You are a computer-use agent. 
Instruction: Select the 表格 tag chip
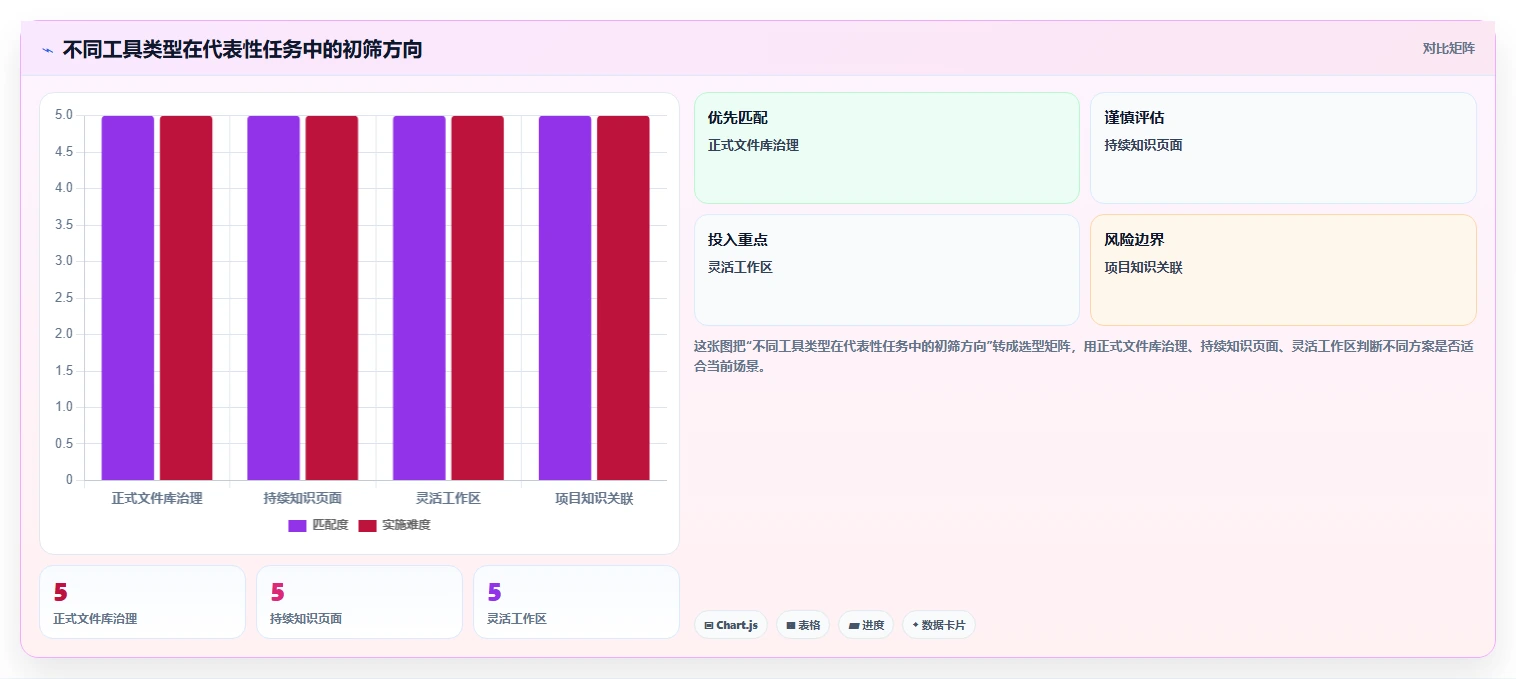[803, 625]
